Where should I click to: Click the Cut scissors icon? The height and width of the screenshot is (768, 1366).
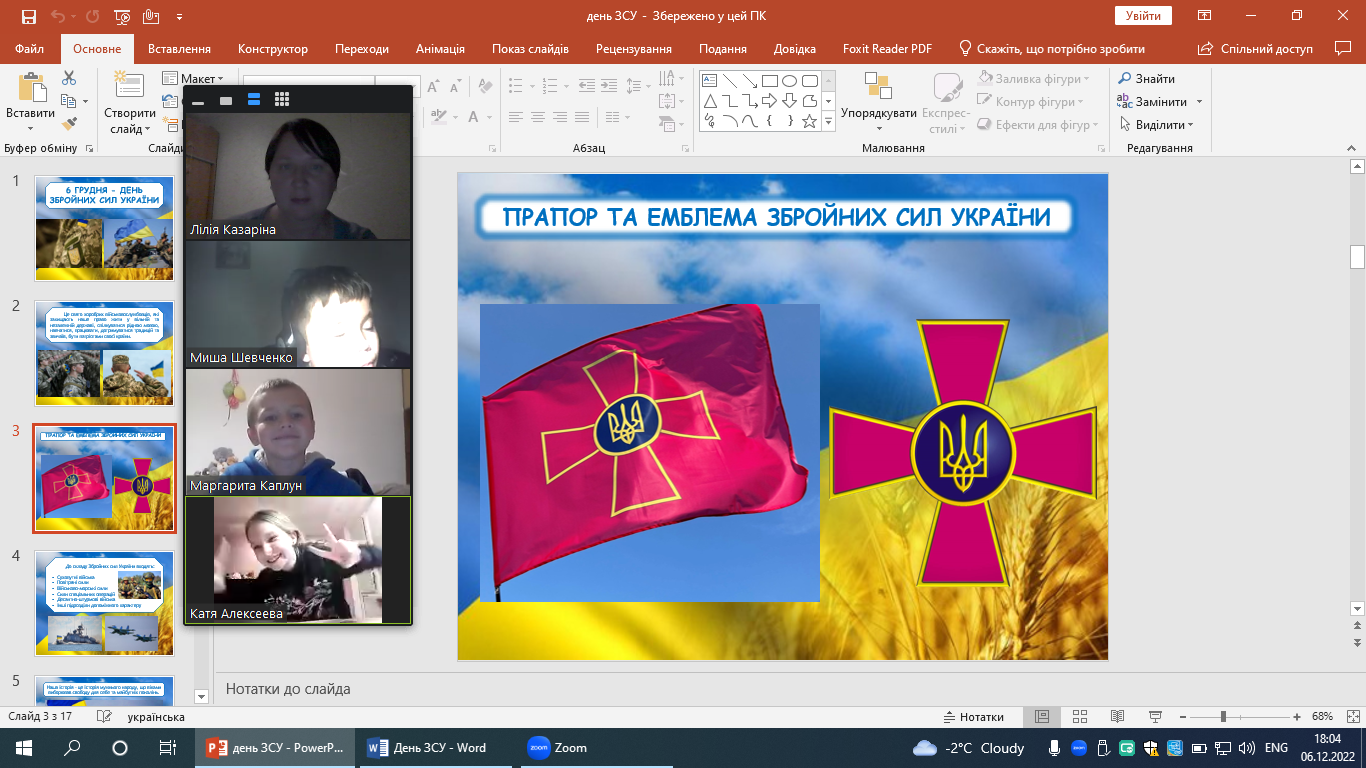pyautogui.click(x=69, y=78)
